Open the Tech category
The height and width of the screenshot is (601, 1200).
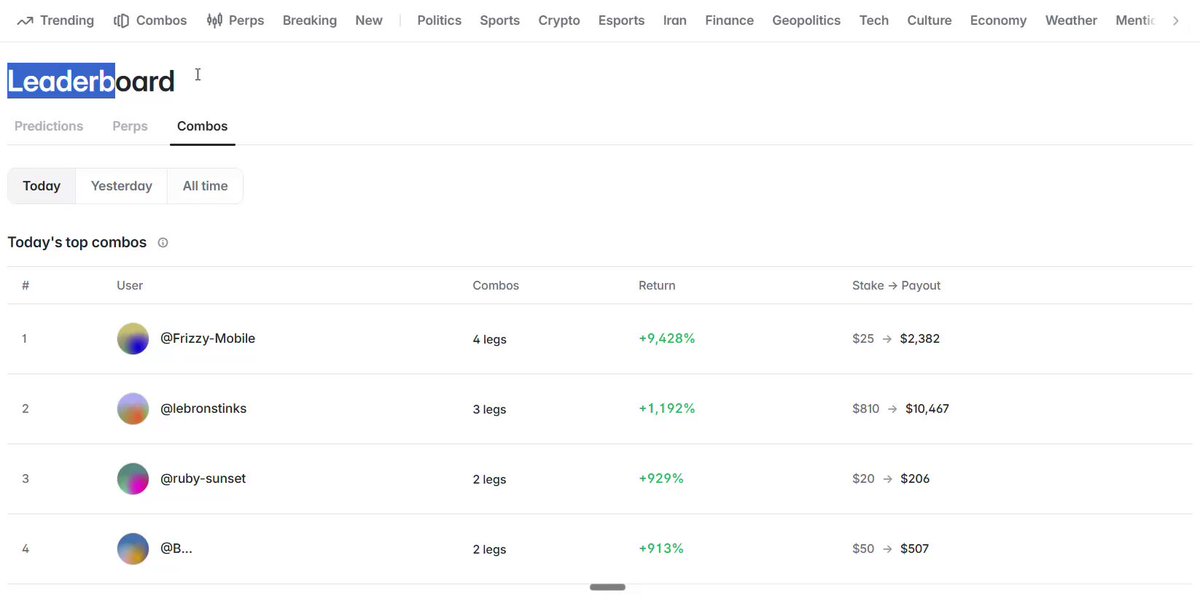(874, 20)
